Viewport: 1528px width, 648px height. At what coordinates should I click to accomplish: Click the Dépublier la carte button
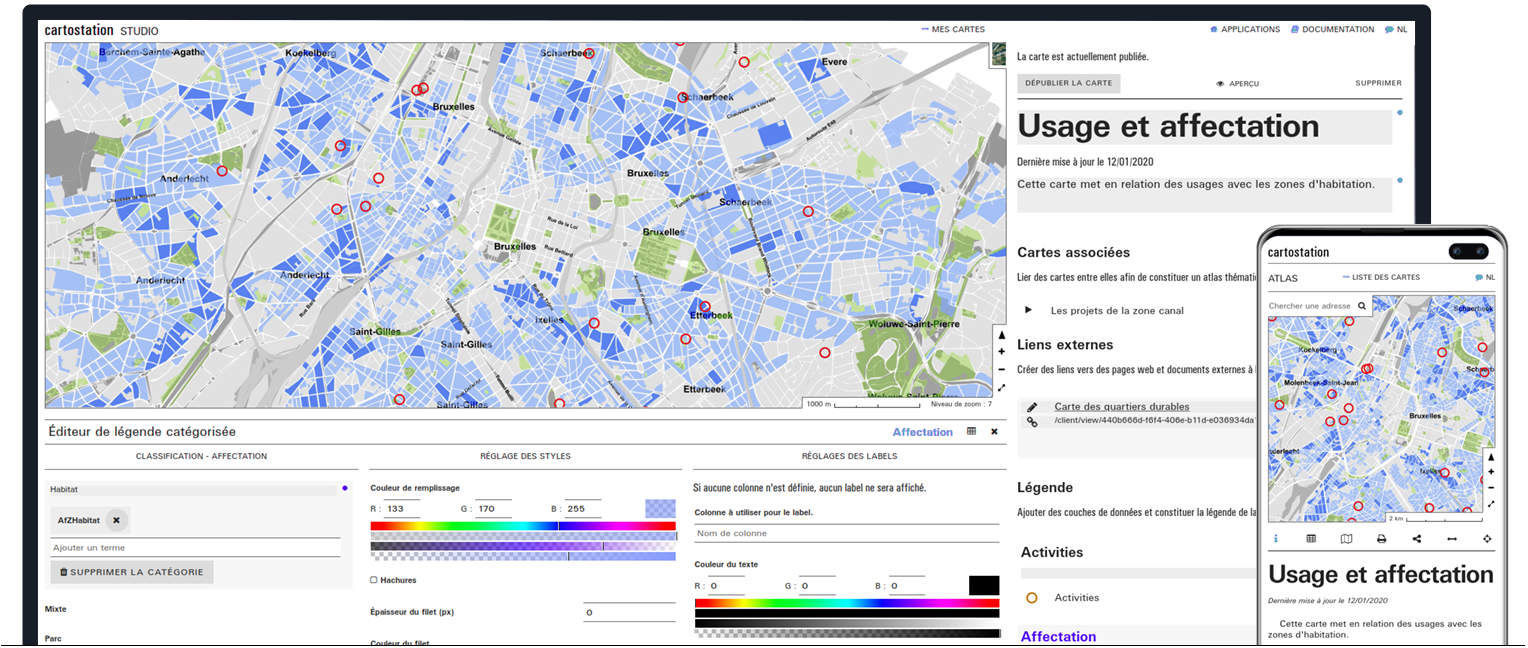1068,84
